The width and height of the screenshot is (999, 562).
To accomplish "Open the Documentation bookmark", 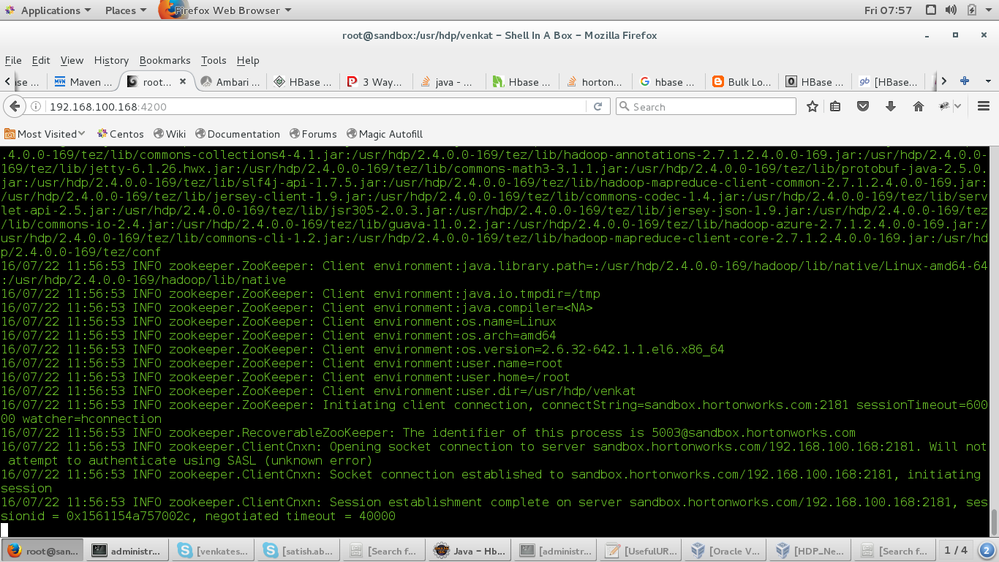I will (238, 134).
